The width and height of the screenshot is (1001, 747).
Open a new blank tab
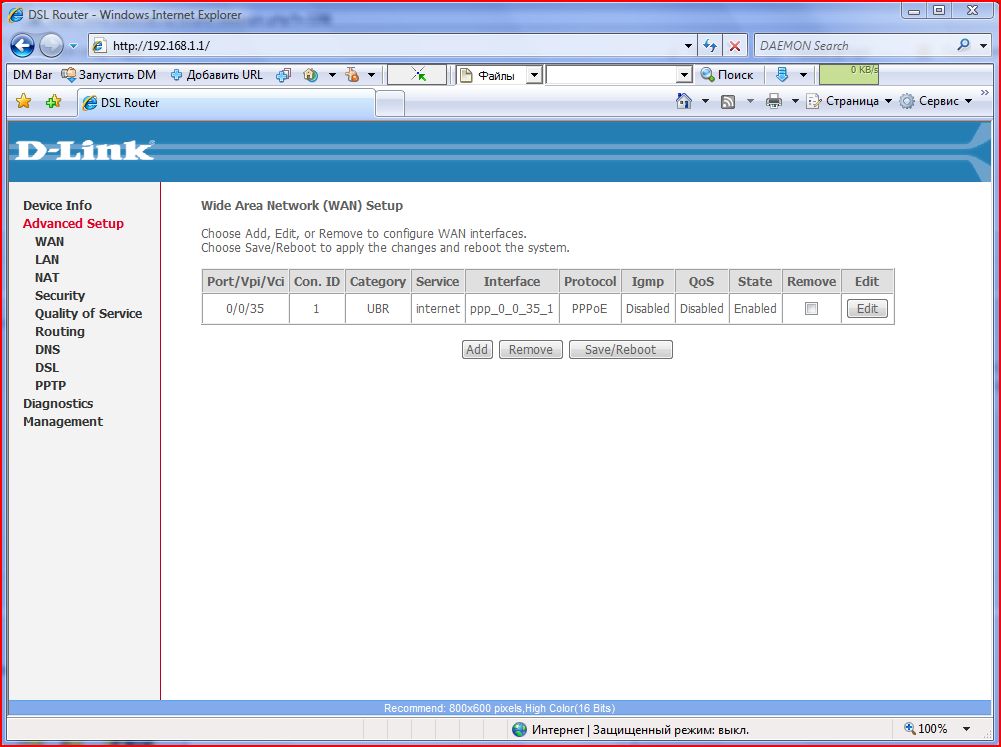[389, 103]
